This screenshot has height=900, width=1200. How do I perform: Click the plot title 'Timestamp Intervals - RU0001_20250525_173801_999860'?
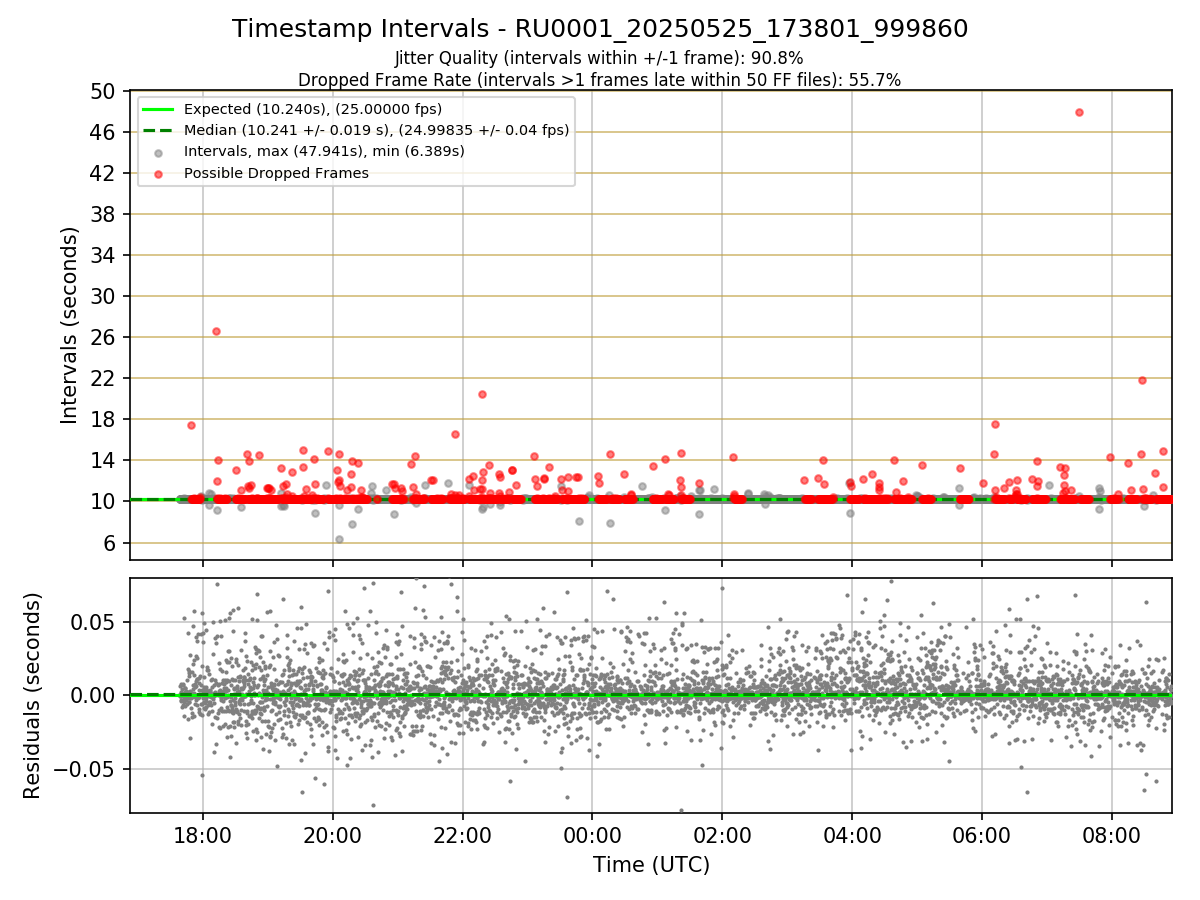click(600, 29)
